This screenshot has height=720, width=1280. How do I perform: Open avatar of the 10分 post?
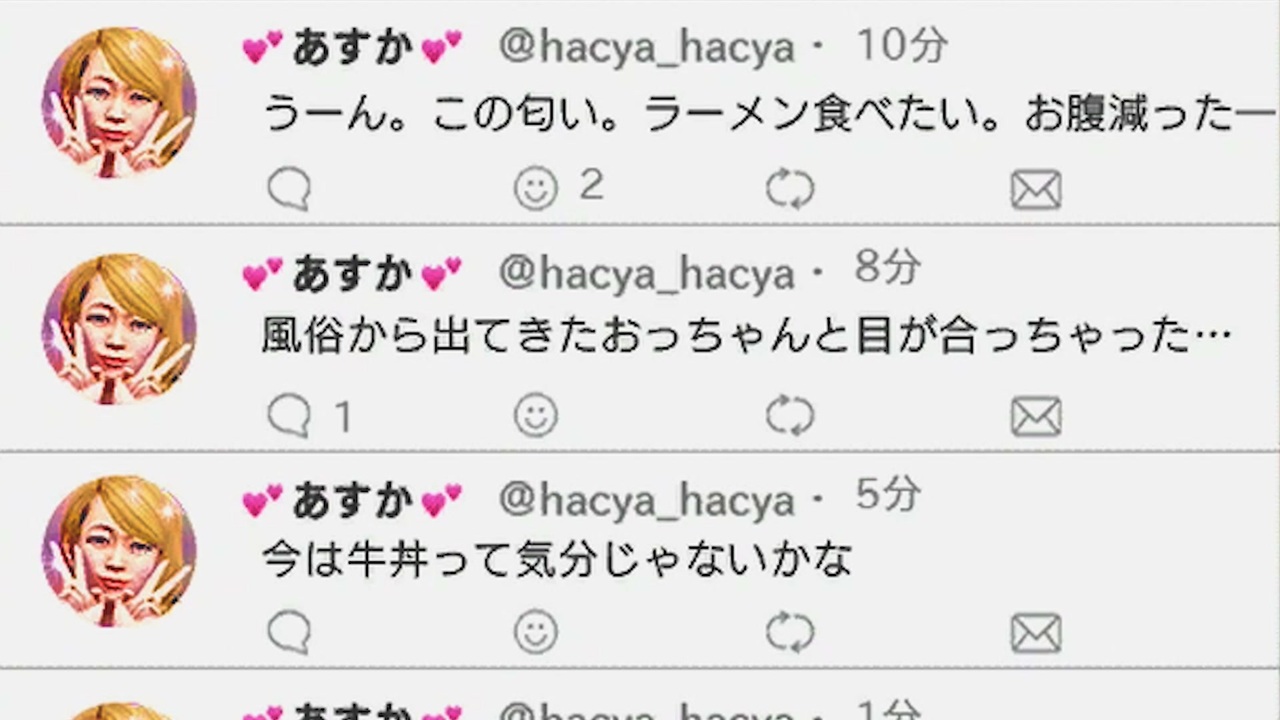118,104
